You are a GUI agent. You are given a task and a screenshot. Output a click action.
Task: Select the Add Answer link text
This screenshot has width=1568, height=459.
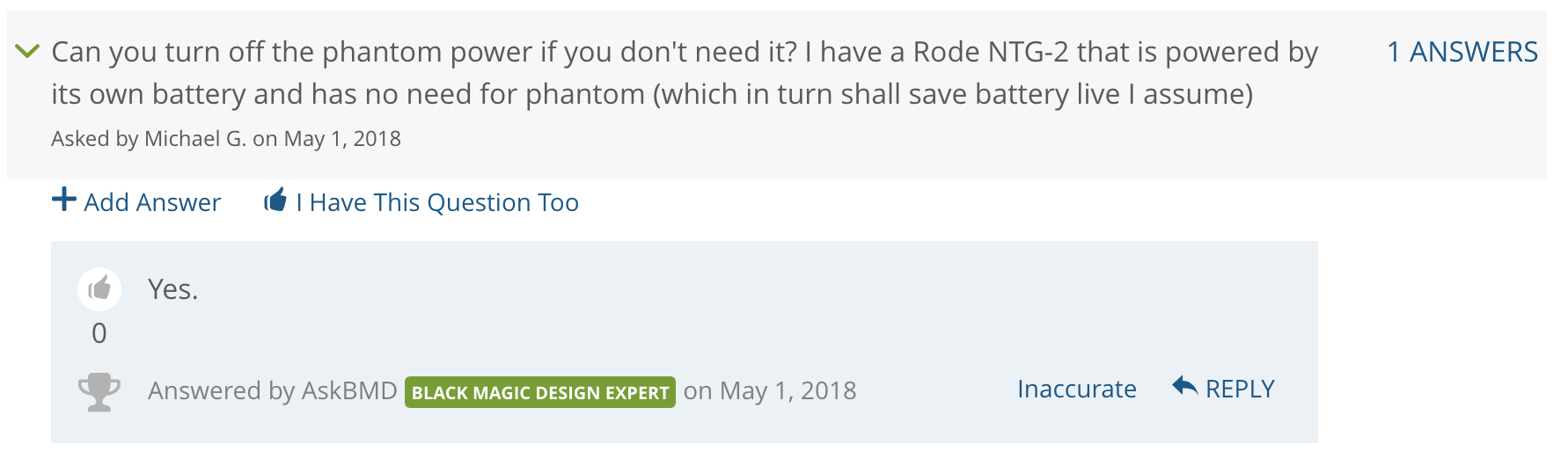152,202
